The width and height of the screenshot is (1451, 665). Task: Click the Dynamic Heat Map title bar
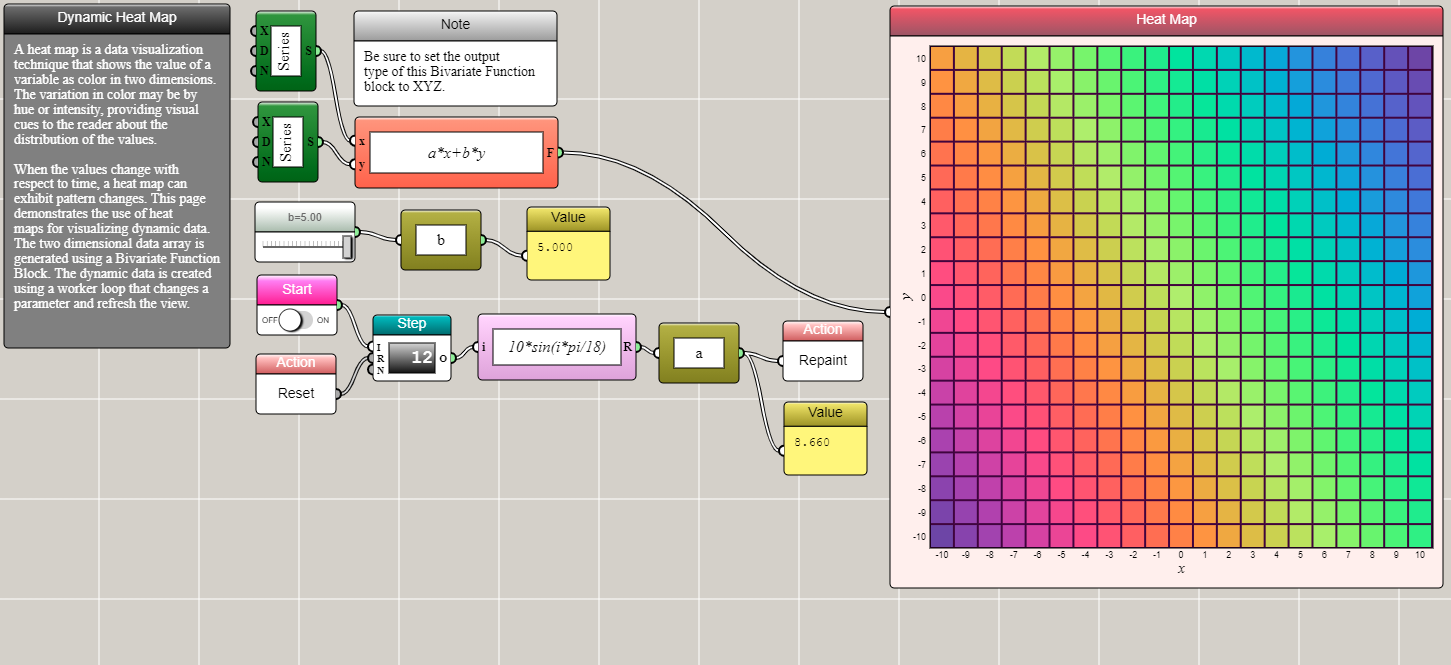[116, 18]
